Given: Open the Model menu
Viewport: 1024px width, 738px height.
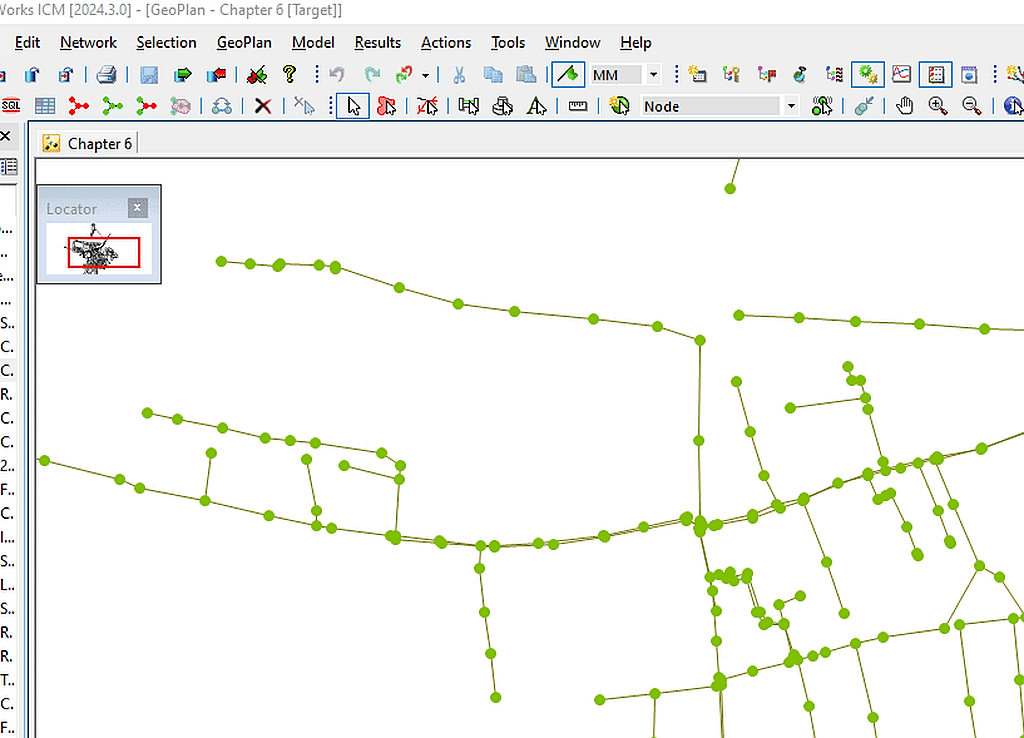Looking at the screenshot, I should pos(313,42).
